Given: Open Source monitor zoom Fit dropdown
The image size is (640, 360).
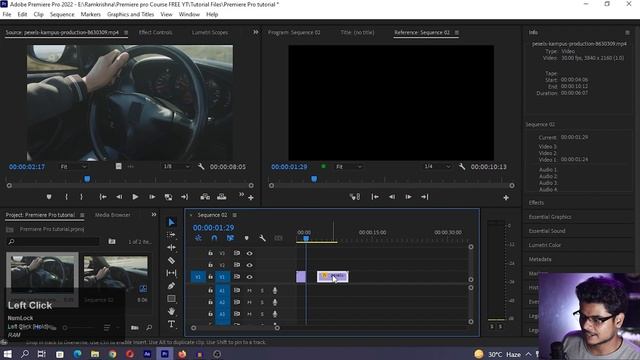Looking at the screenshot, I should tap(73, 167).
